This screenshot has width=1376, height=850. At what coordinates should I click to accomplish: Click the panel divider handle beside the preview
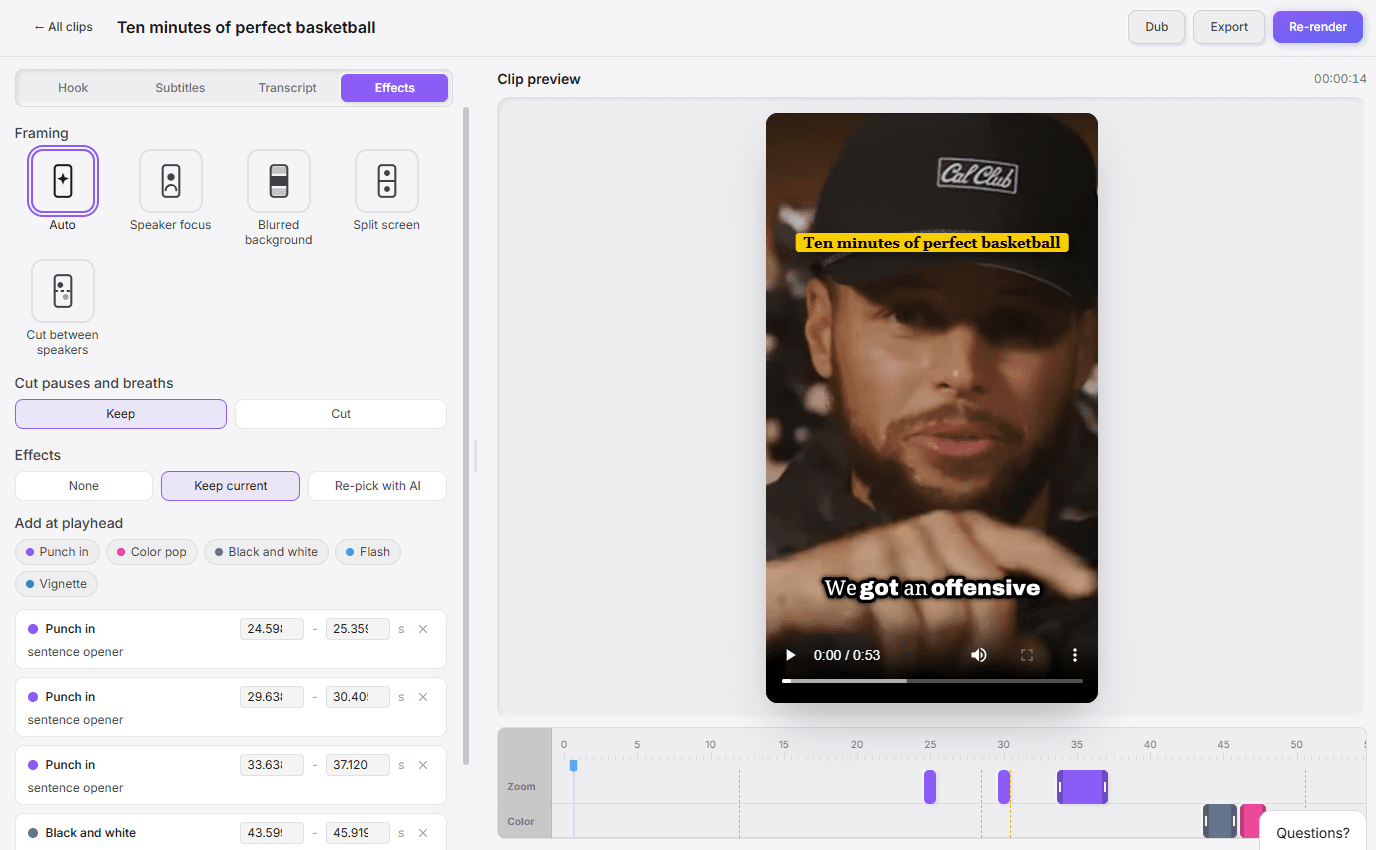(x=475, y=456)
